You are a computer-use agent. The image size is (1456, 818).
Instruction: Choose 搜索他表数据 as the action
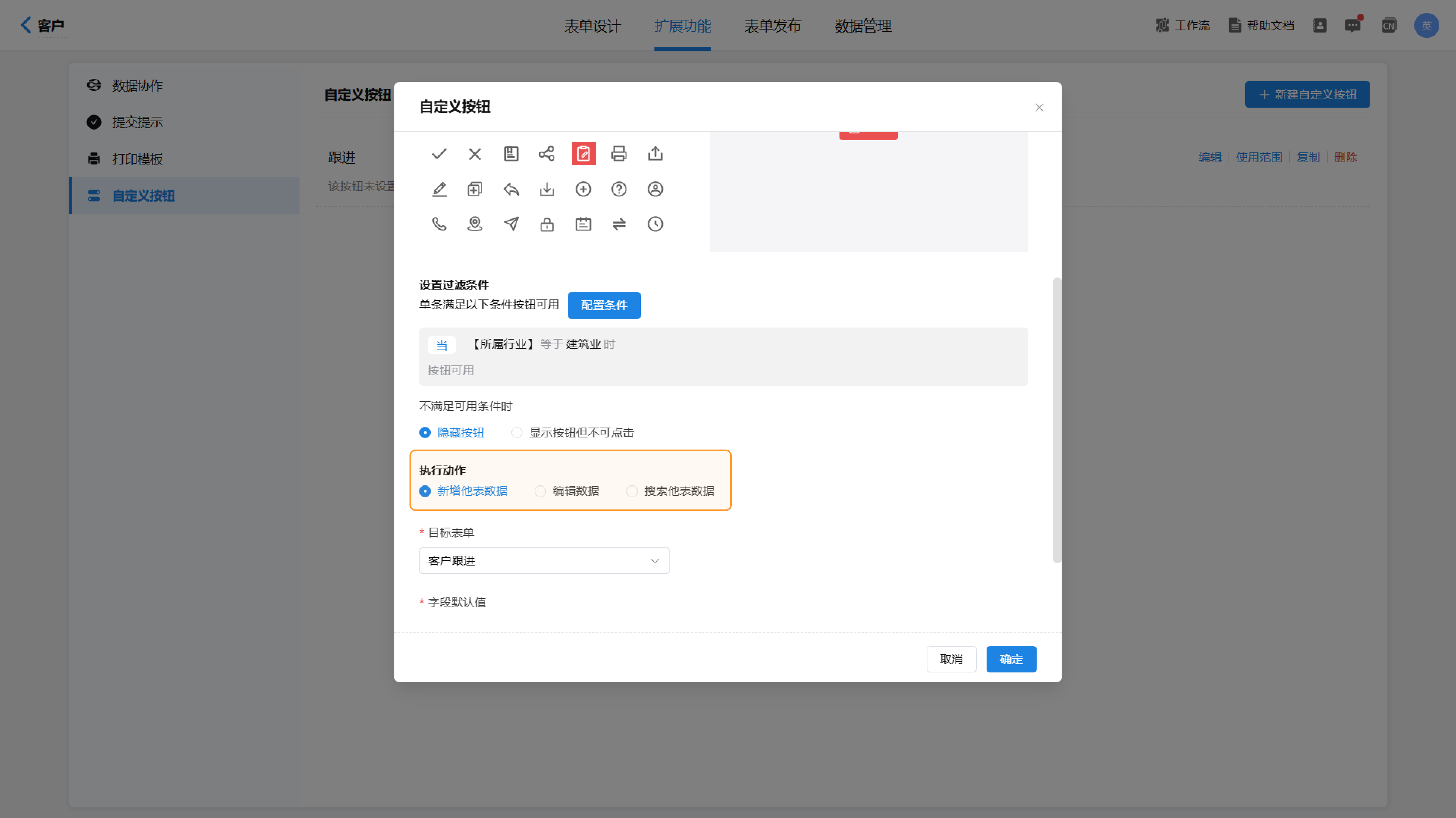point(670,491)
